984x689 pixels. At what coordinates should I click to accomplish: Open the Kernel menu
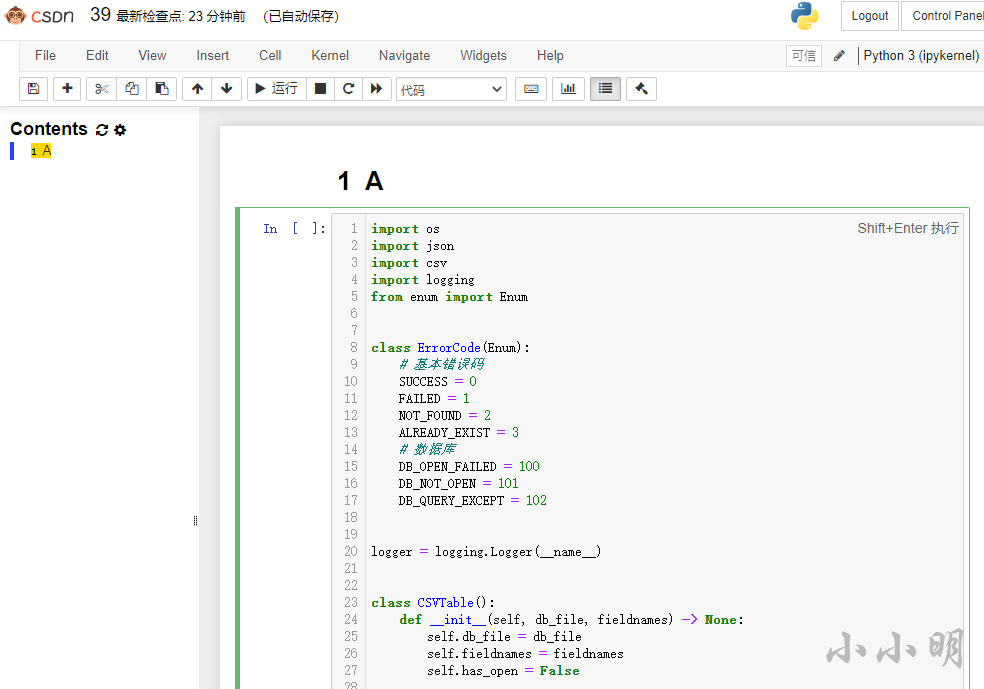pyautogui.click(x=329, y=55)
